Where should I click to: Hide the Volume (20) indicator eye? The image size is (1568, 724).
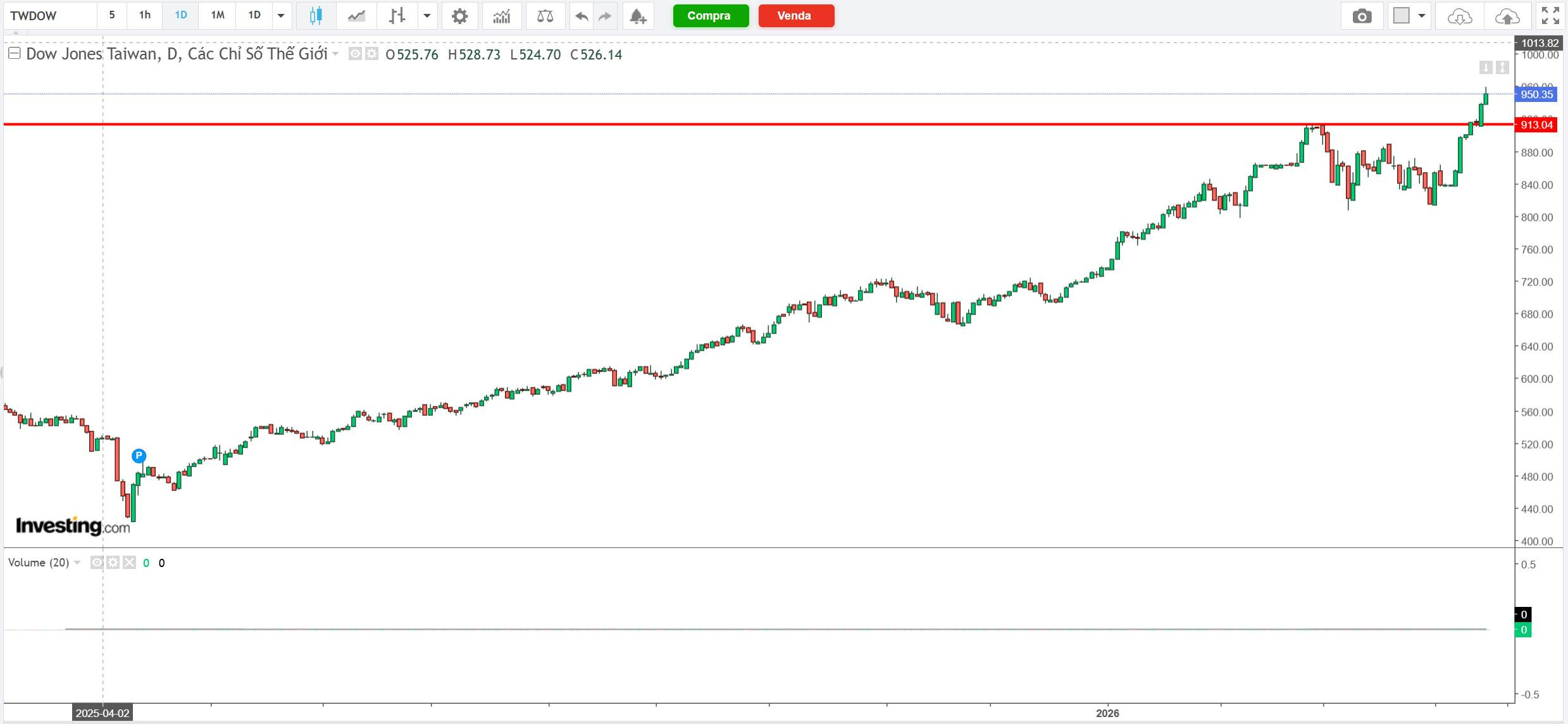[x=96, y=563]
